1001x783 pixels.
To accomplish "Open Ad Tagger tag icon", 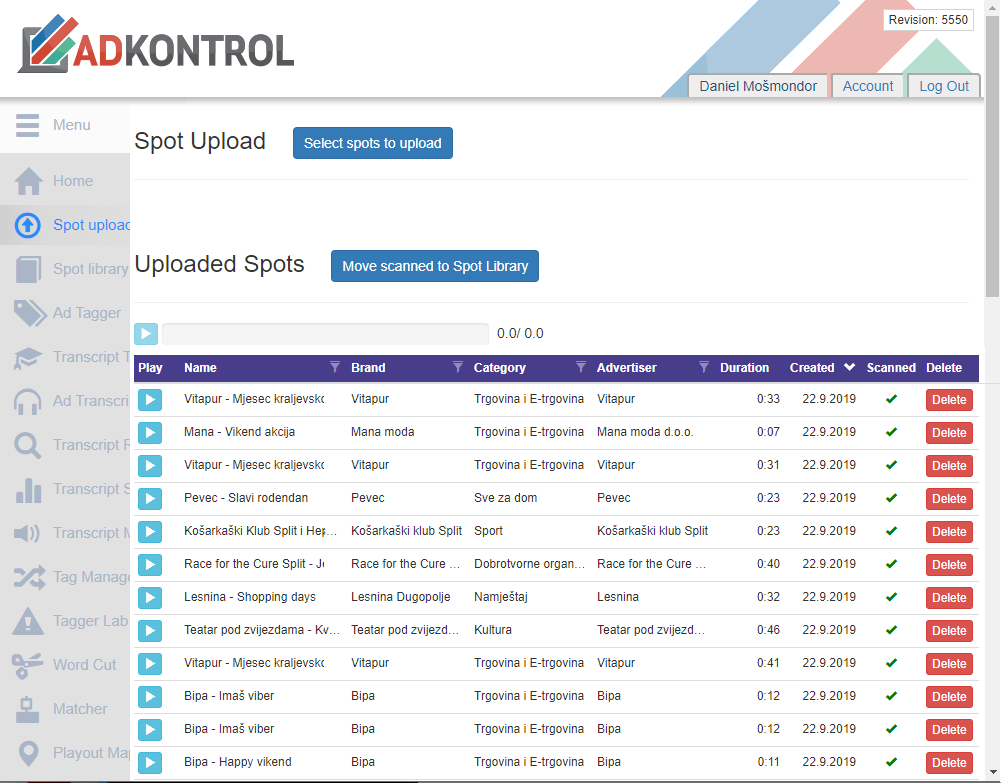I will coord(29,313).
